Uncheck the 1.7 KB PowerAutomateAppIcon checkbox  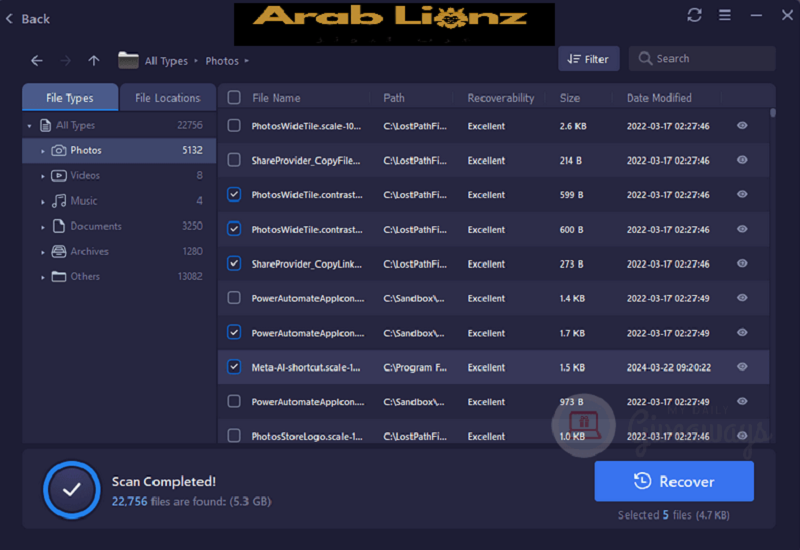(234, 333)
